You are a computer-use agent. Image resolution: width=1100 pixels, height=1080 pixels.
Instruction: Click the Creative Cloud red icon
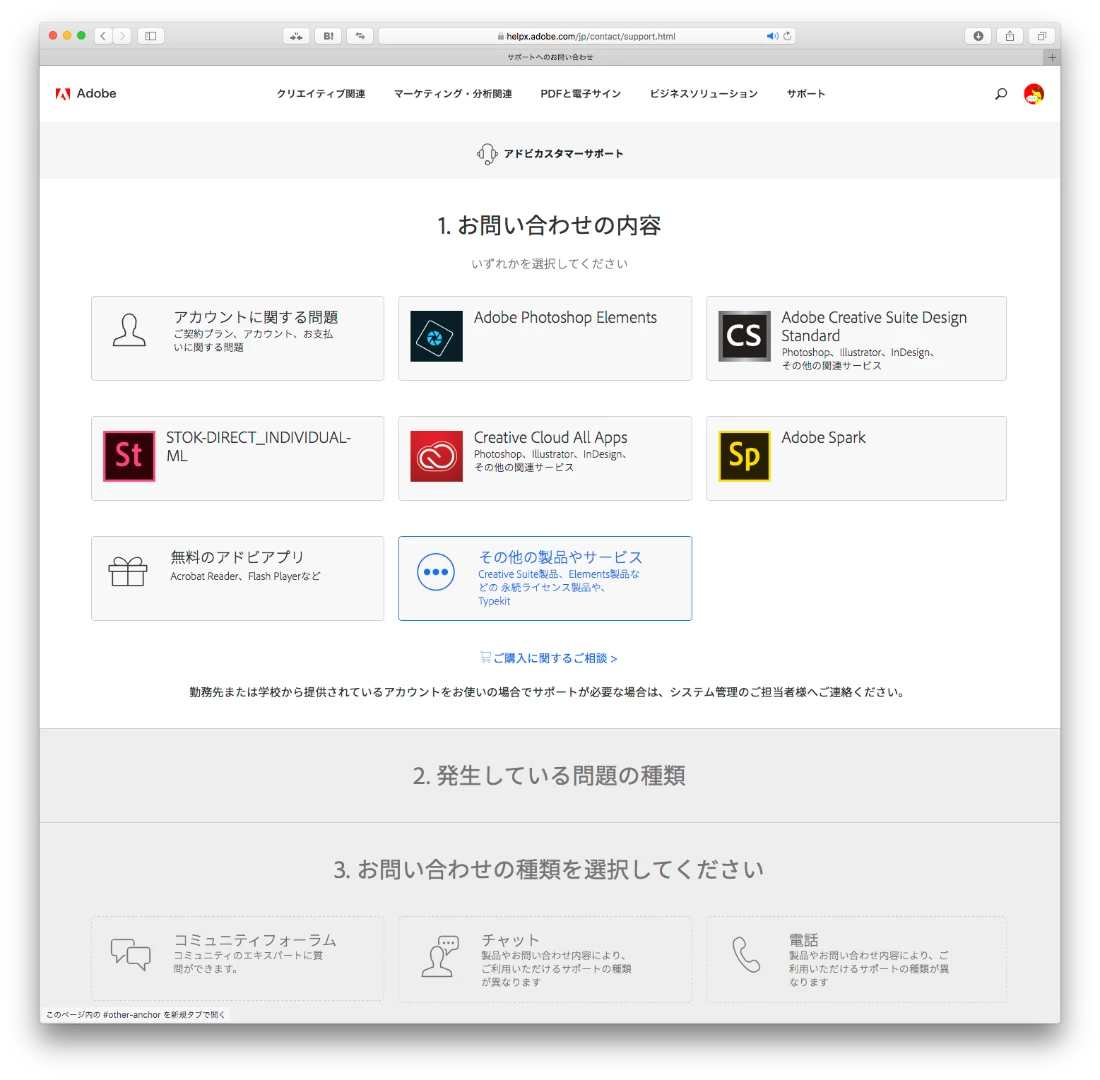pyautogui.click(x=436, y=456)
